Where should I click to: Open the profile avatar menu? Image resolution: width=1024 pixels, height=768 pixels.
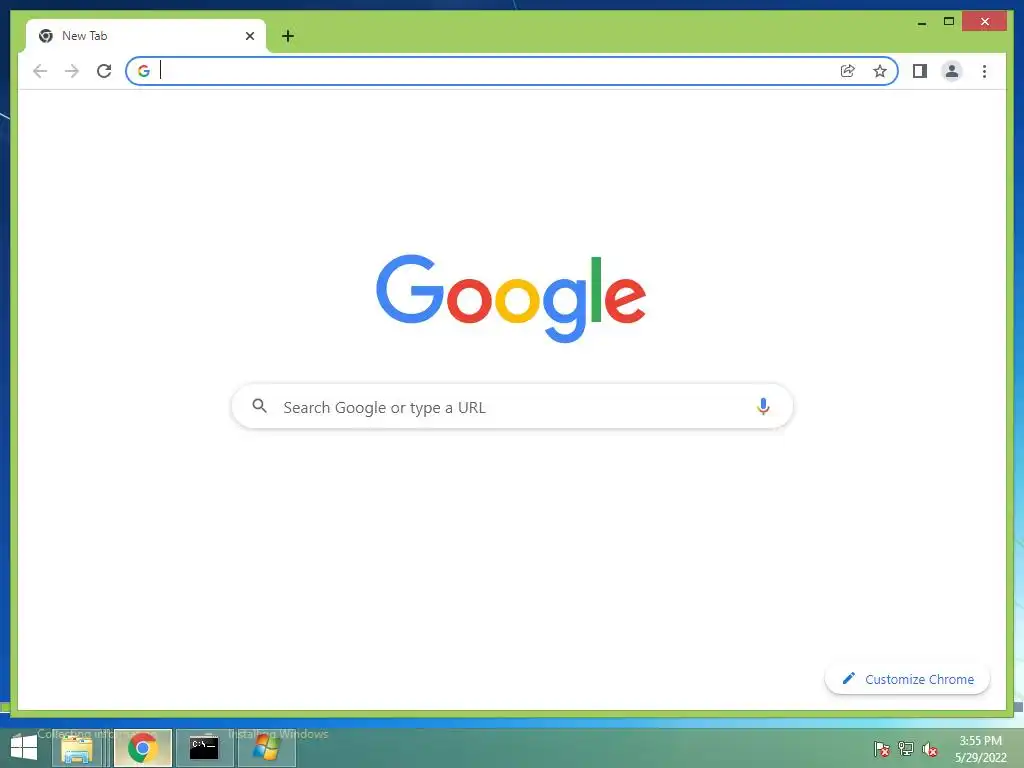tap(952, 71)
